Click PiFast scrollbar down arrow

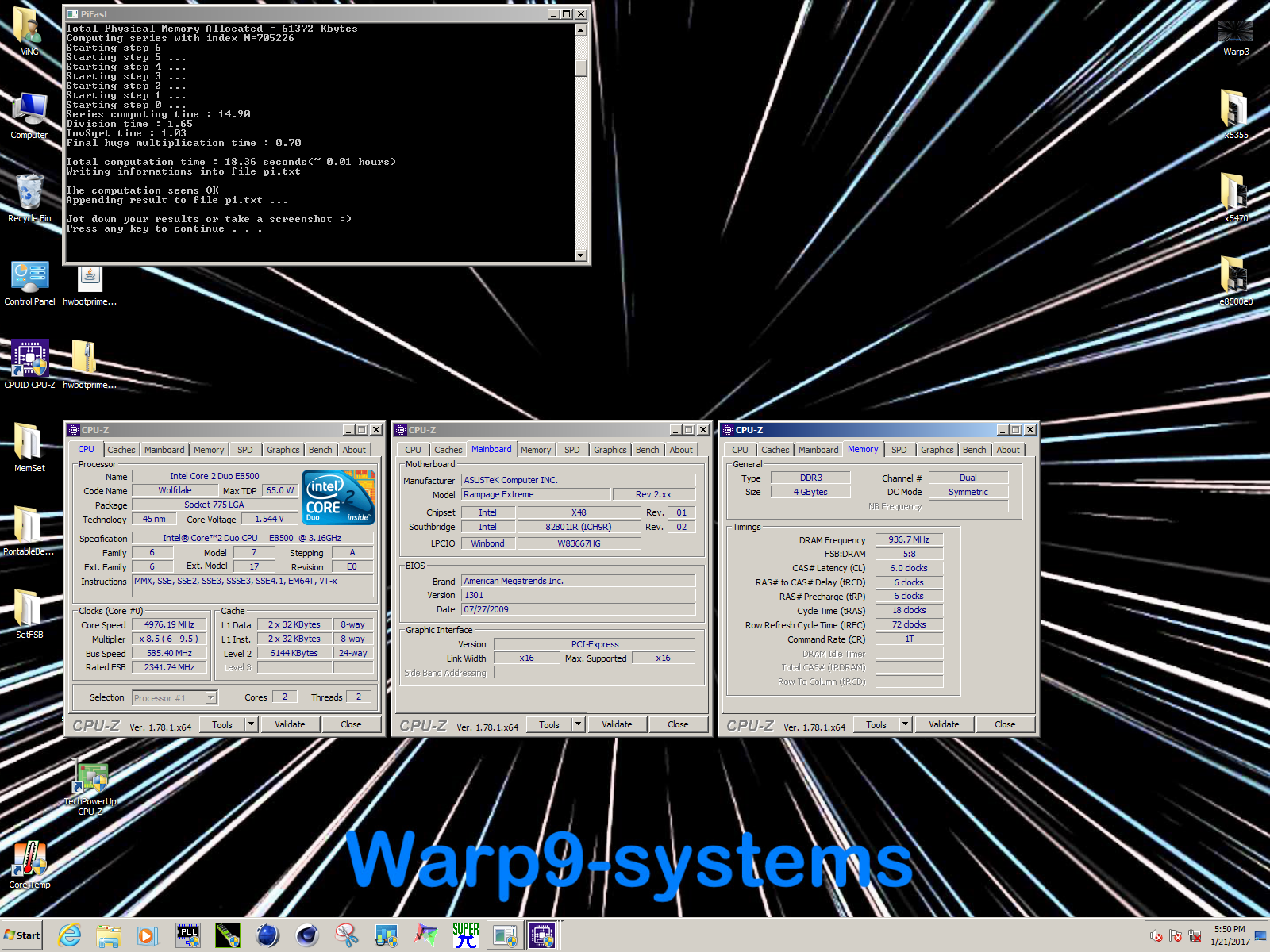point(581,255)
